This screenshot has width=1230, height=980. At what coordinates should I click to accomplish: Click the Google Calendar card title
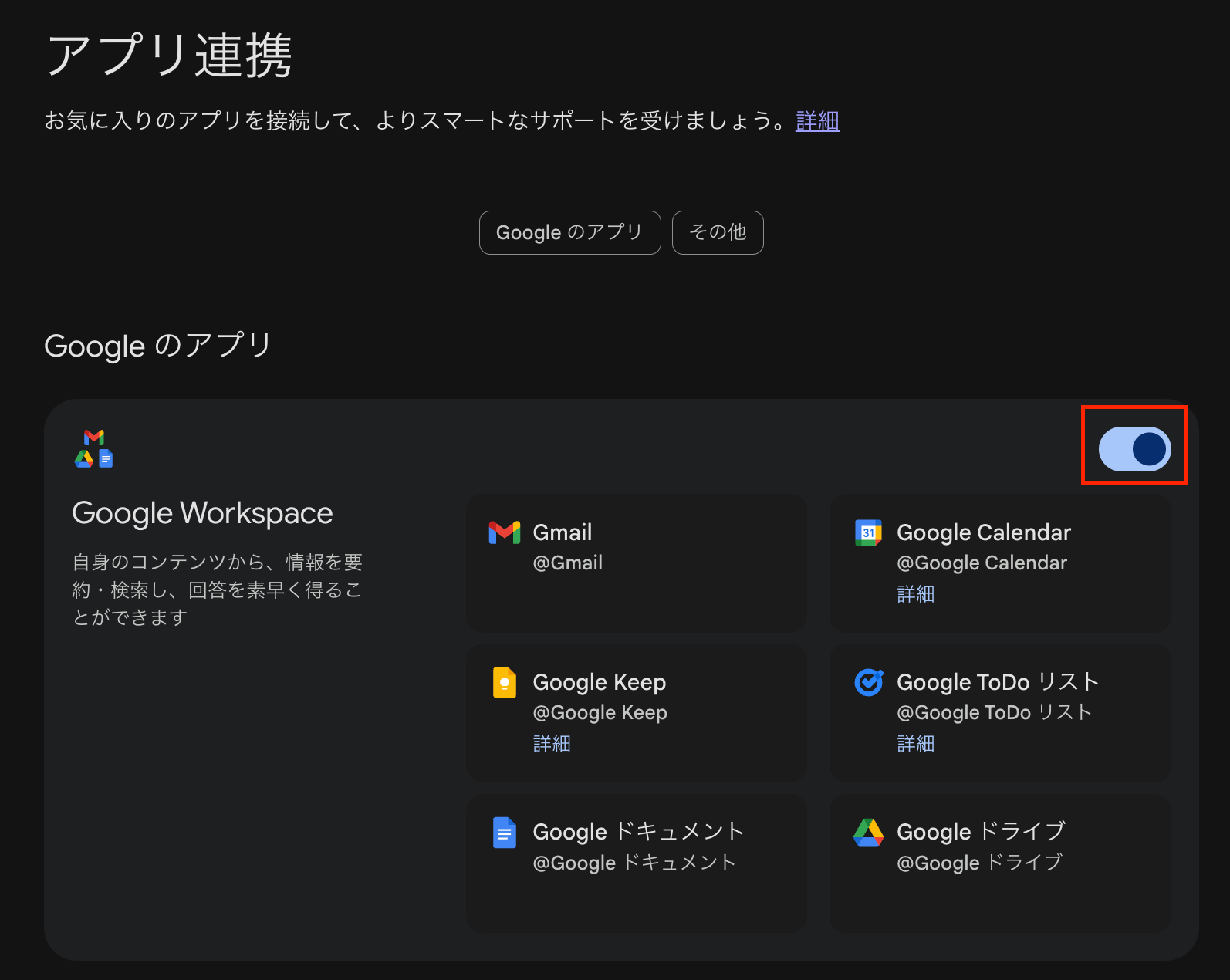pos(984,532)
